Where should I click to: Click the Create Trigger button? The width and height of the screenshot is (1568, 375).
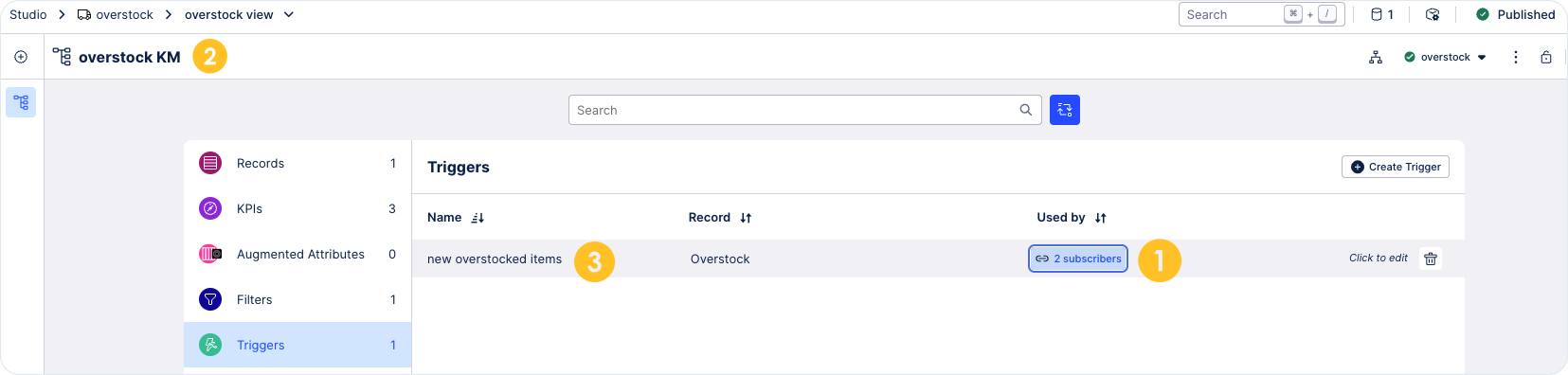pyautogui.click(x=1396, y=167)
